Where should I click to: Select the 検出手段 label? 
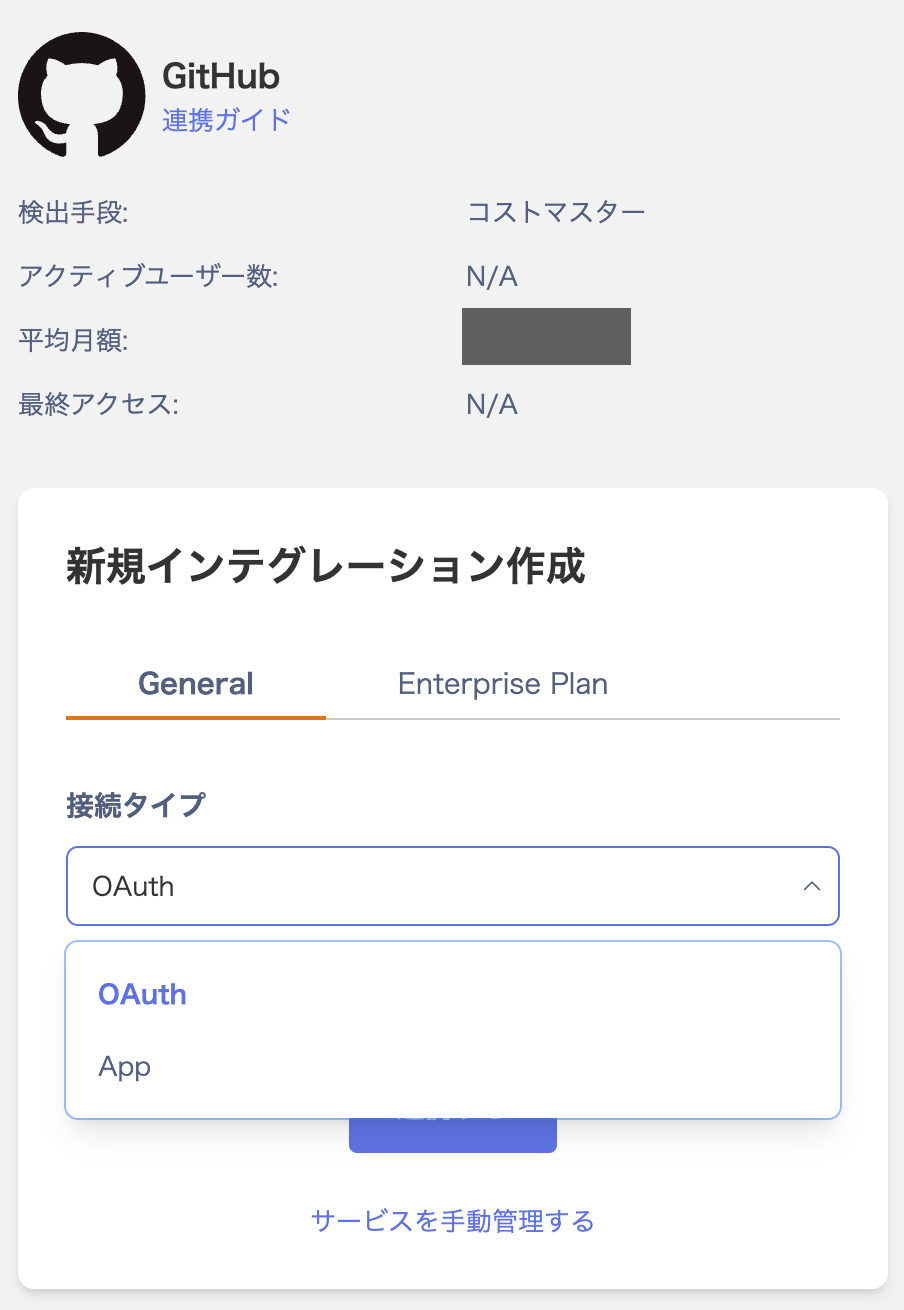pos(74,212)
